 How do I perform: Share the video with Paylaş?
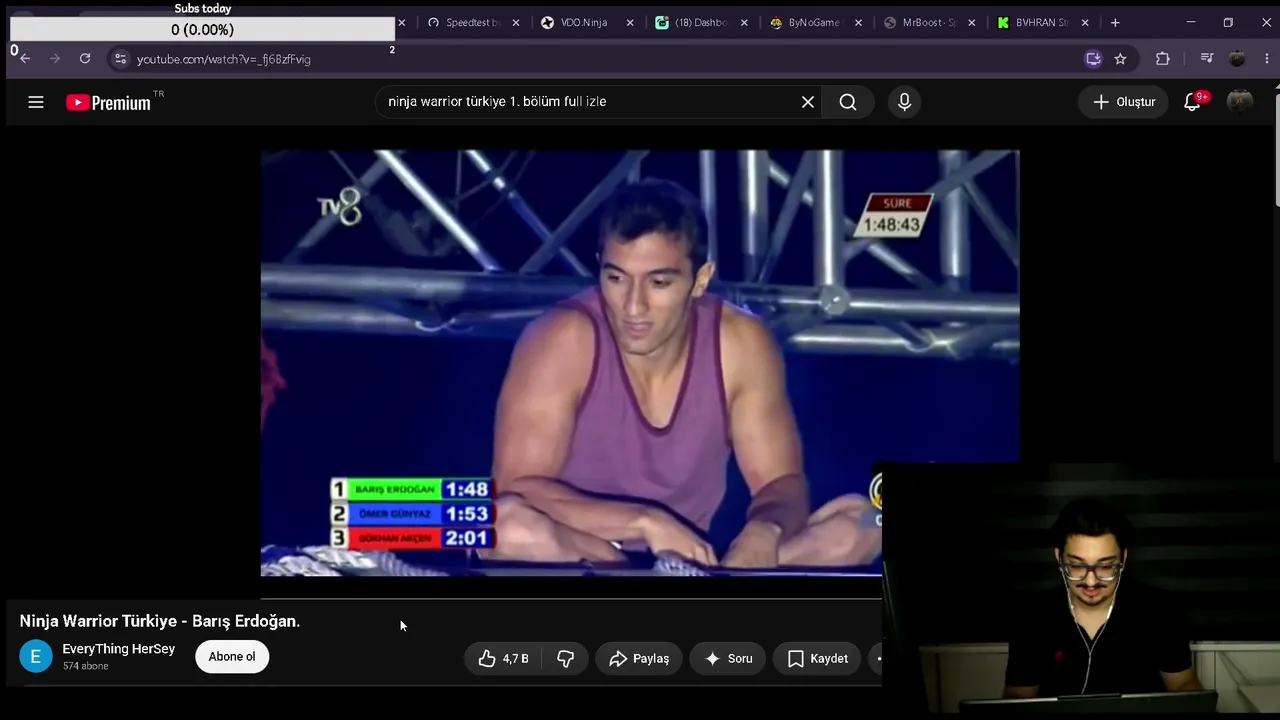click(639, 658)
